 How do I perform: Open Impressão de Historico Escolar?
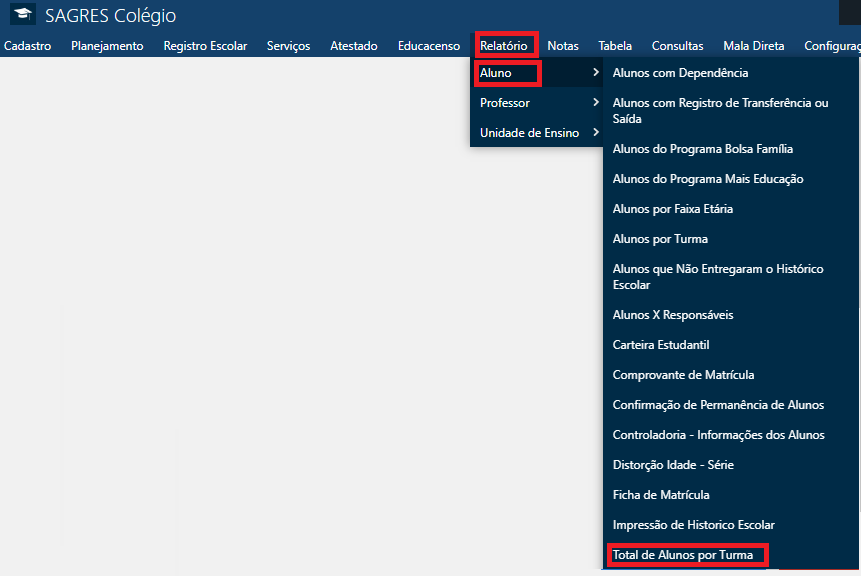693,525
